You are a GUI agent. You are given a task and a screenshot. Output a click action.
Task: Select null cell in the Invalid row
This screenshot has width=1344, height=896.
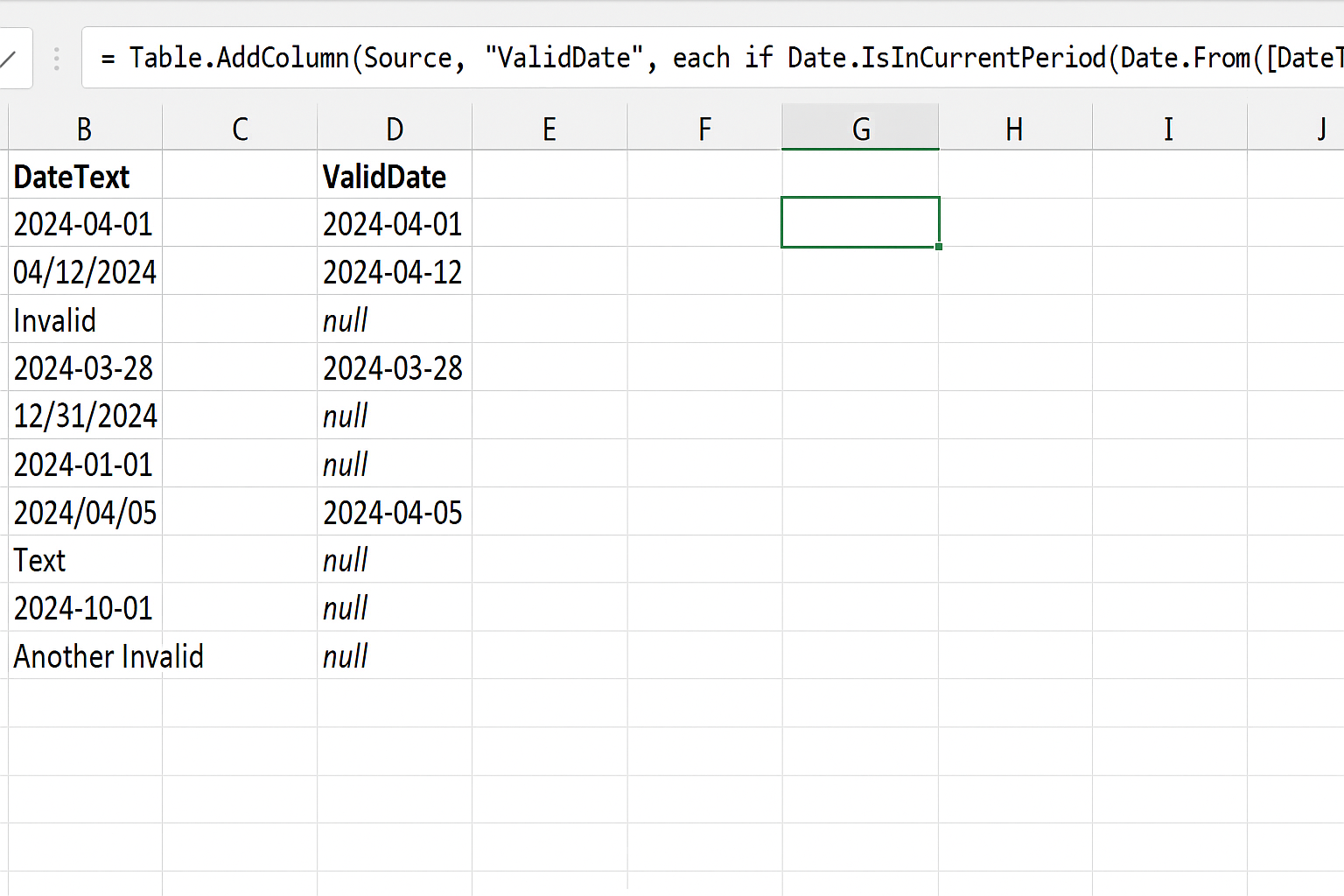[x=395, y=319]
